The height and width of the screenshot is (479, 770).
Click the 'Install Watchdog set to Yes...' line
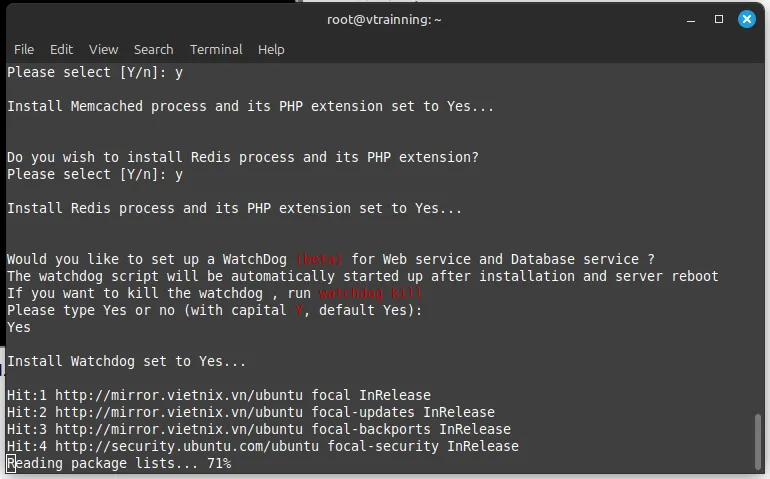(126, 361)
